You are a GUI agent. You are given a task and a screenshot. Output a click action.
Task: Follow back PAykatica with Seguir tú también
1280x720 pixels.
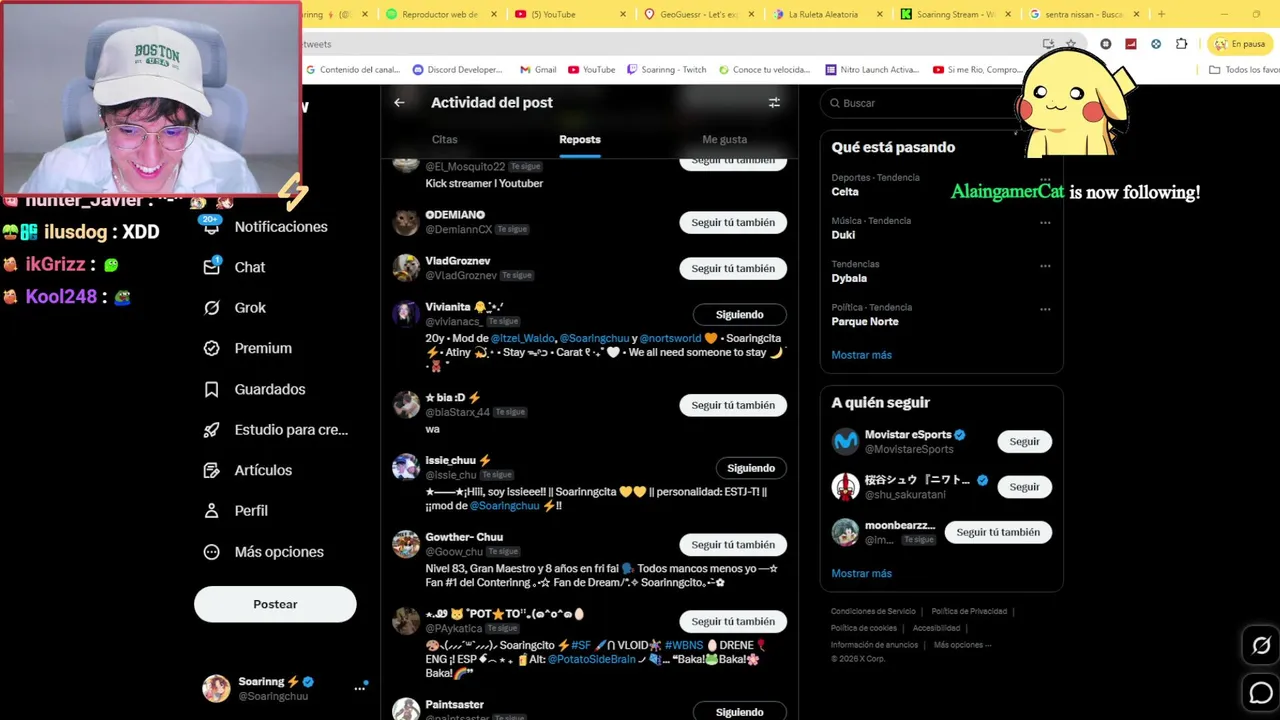[733, 622]
